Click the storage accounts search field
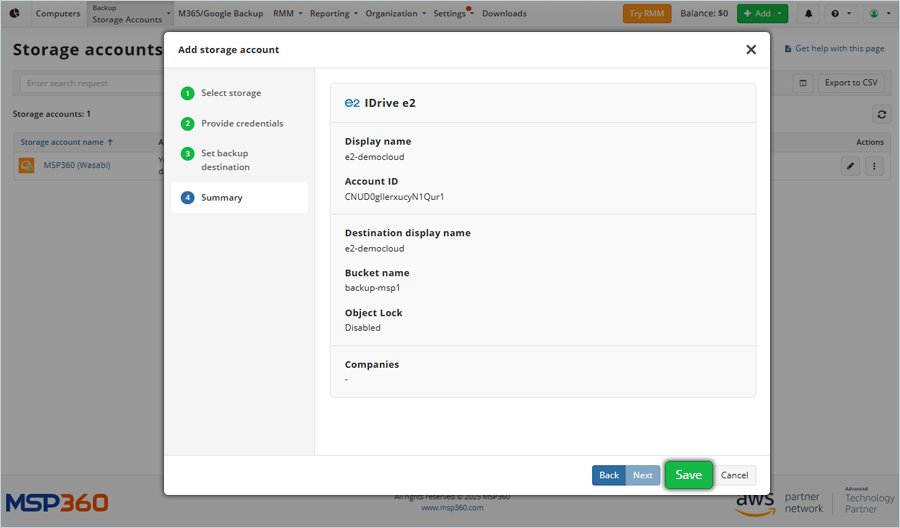This screenshot has width=900, height=528. tap(90, 83)
